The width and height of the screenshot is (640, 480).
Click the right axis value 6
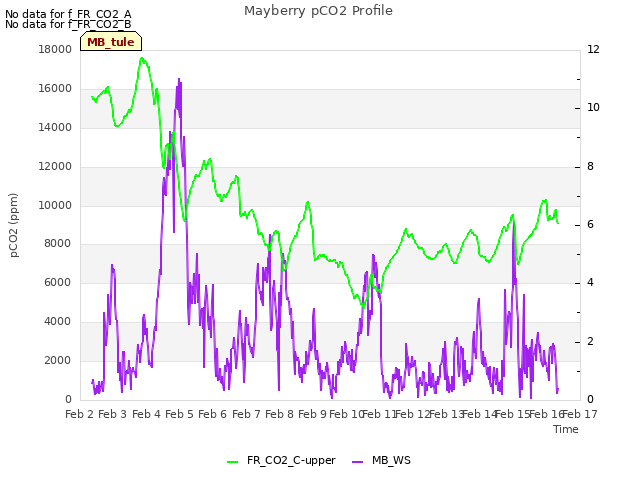[591, 224]
